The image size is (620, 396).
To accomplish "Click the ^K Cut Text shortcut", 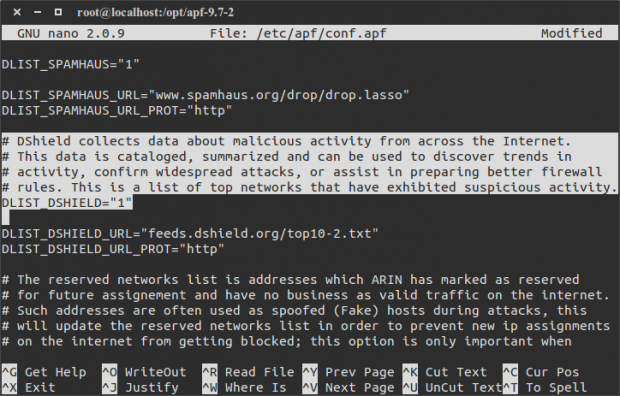I will click(x=444, y=372).
